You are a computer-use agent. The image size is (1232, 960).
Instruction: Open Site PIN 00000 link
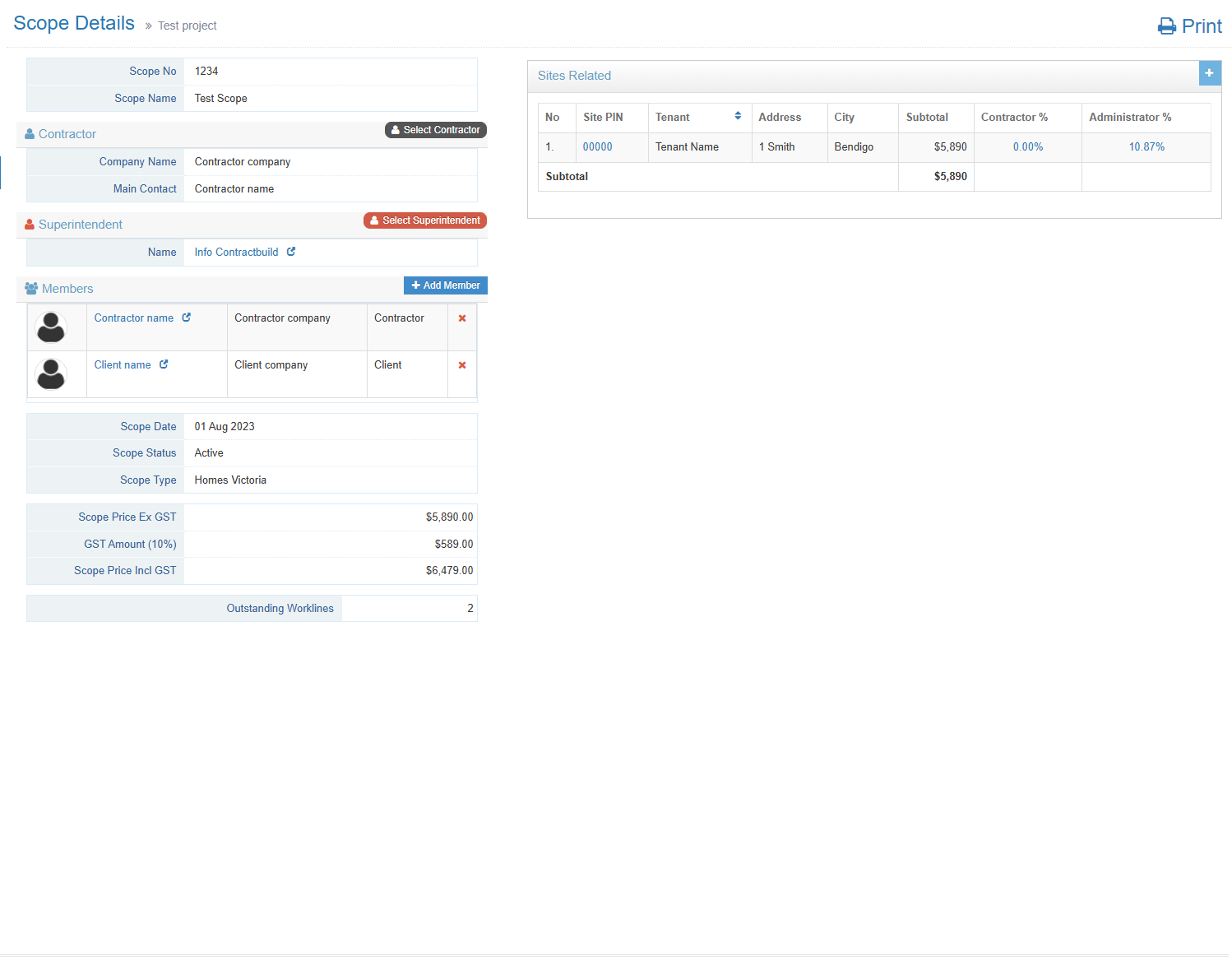coord(597,147)
